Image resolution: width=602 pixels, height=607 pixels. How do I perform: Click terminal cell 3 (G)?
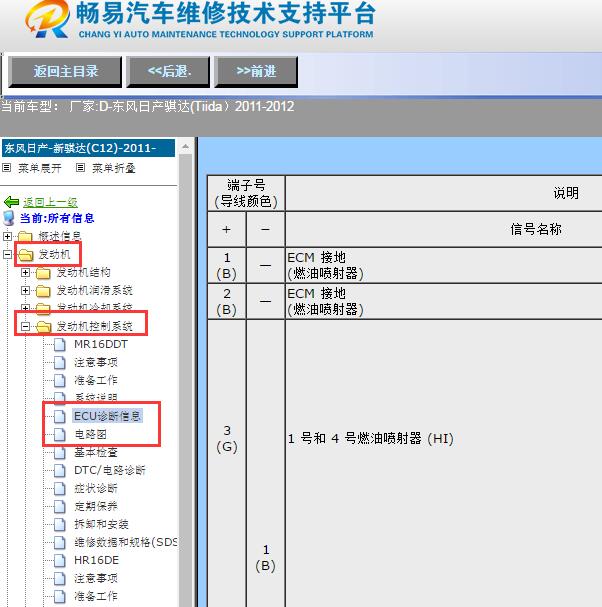point(227,439)
